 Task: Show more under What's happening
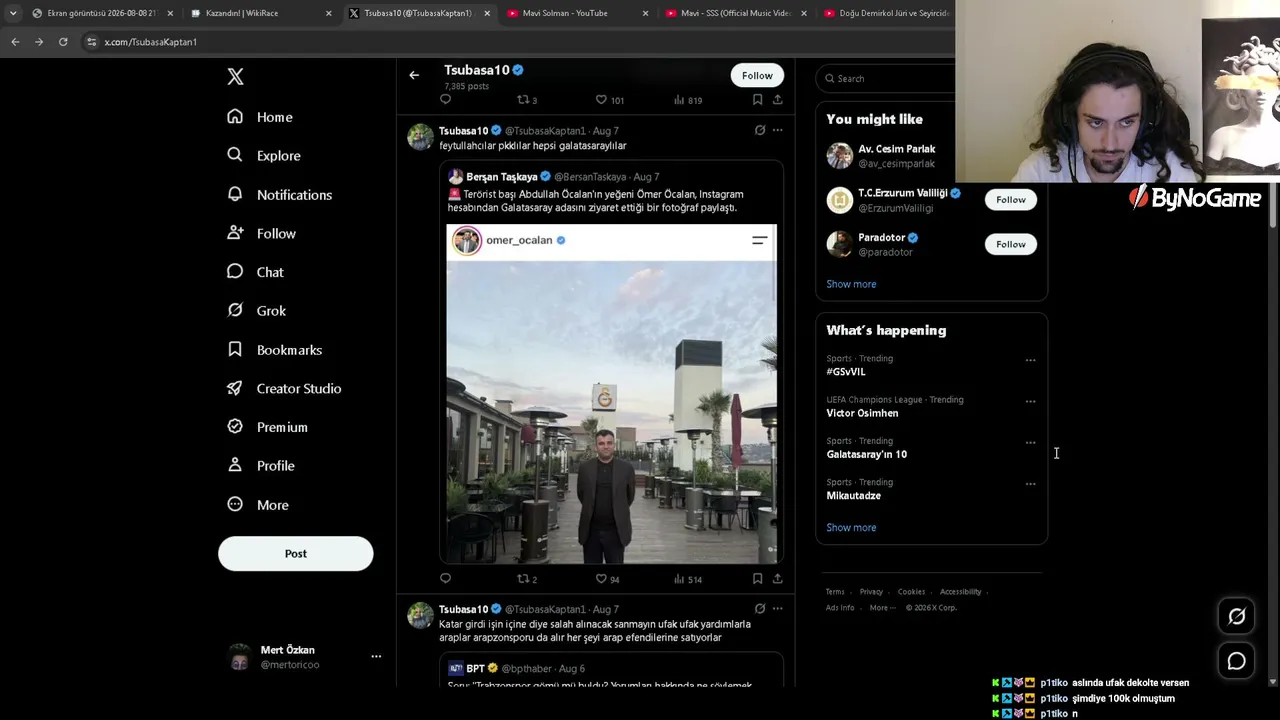pos(851,528)
